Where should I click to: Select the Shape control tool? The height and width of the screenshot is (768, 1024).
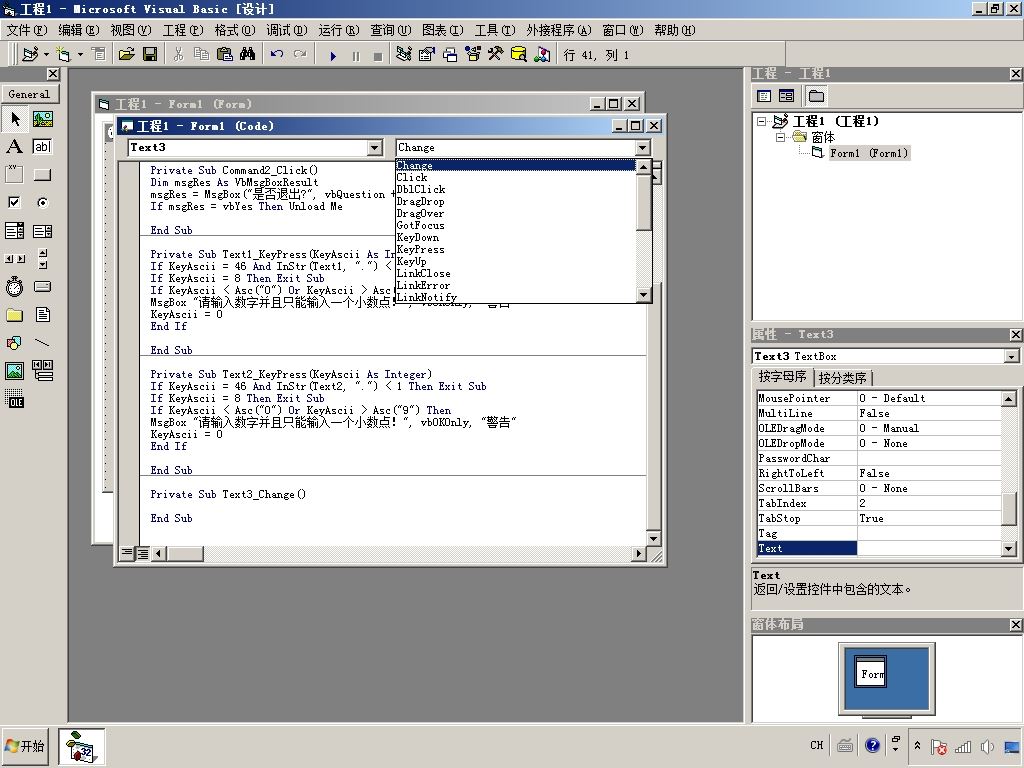point(14,343)
